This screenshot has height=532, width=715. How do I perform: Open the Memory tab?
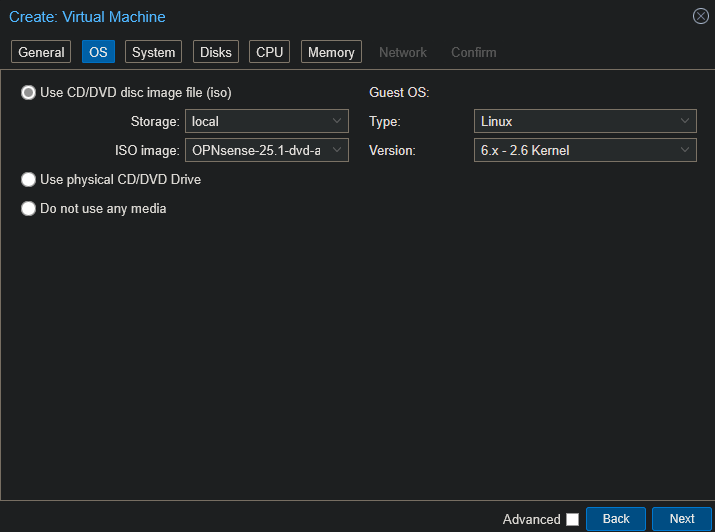pos(331,52)
